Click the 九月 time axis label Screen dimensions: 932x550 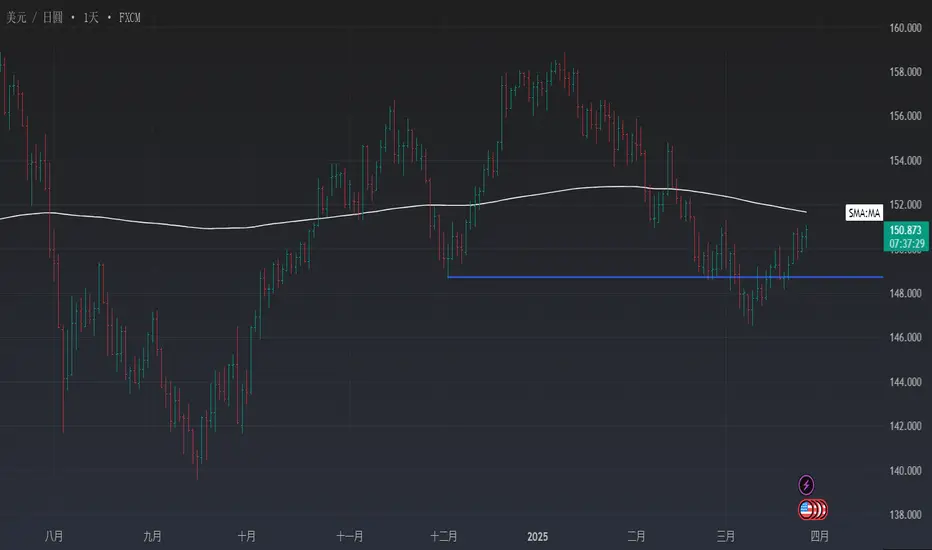(152, 536)
